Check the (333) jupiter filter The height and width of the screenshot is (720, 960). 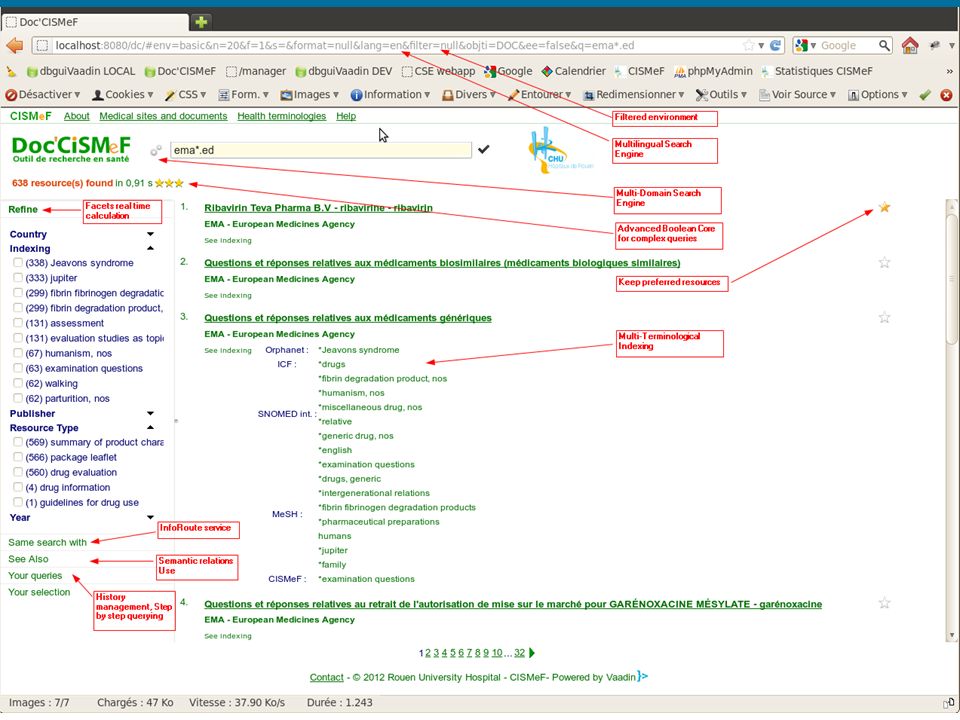[x=18, y=278]
